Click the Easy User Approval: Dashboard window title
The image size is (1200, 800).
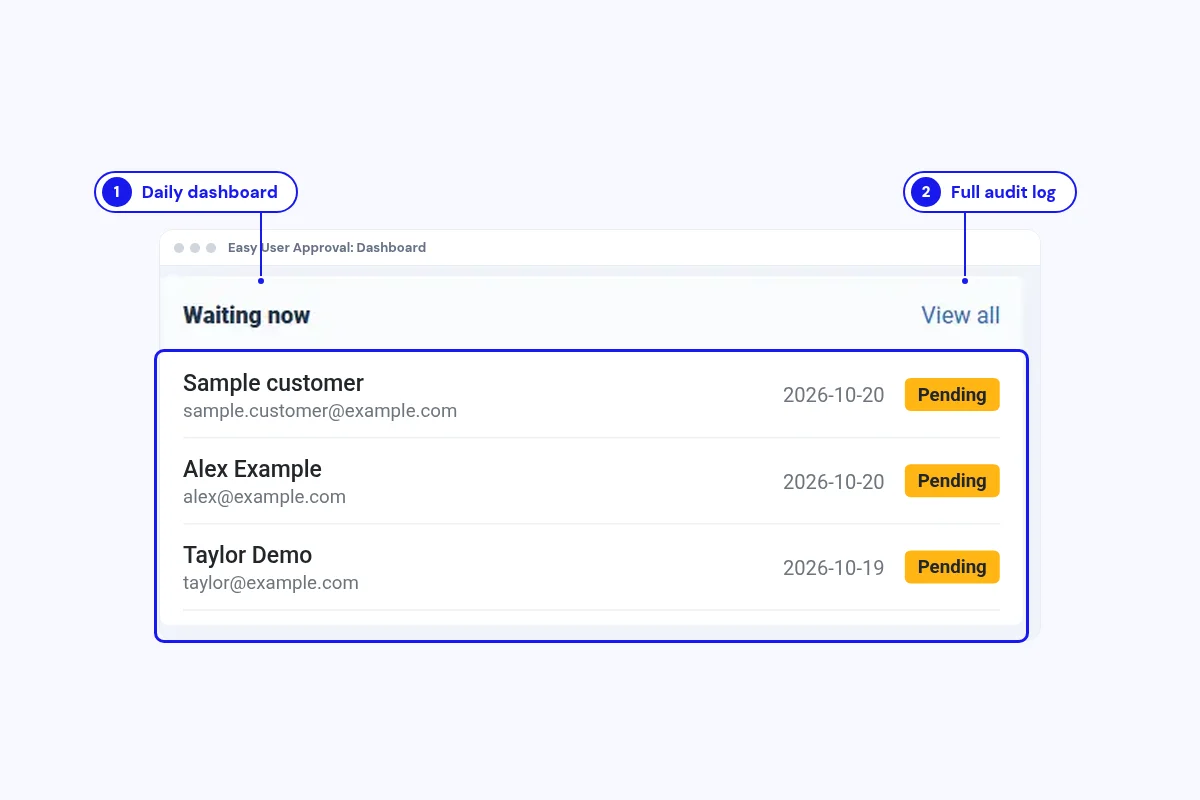click(327, 248)
